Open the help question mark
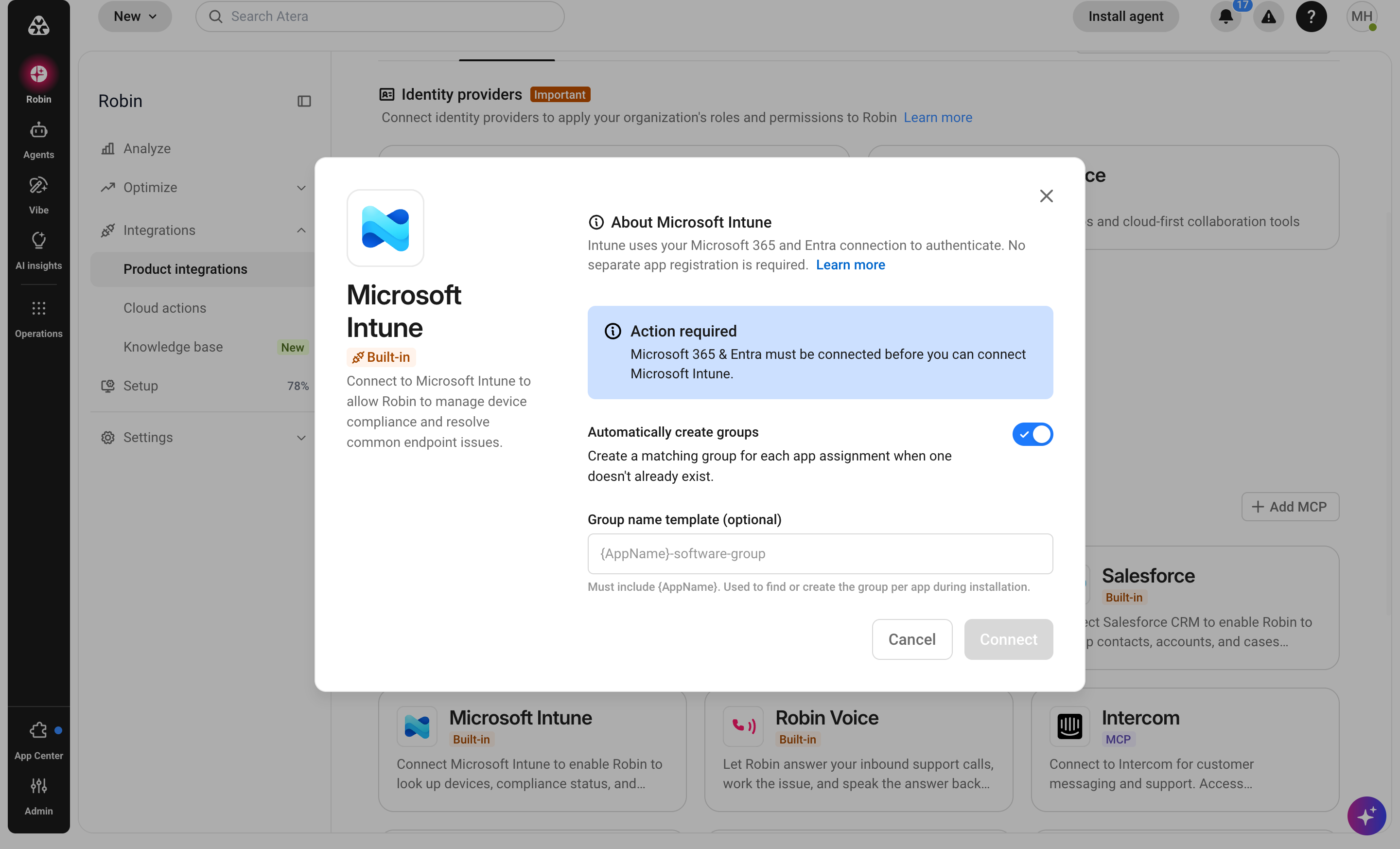 (x=1311, y=17)
